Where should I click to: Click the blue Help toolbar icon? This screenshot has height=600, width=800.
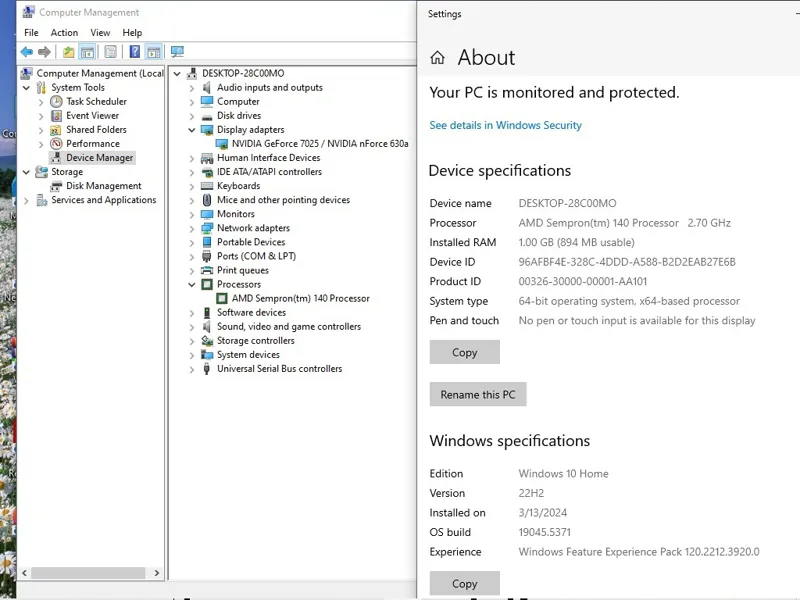[x=134, y=52]
